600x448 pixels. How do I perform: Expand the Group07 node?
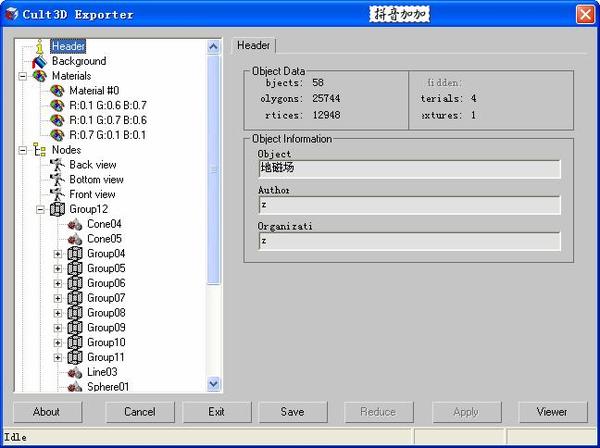pos(58,298)
